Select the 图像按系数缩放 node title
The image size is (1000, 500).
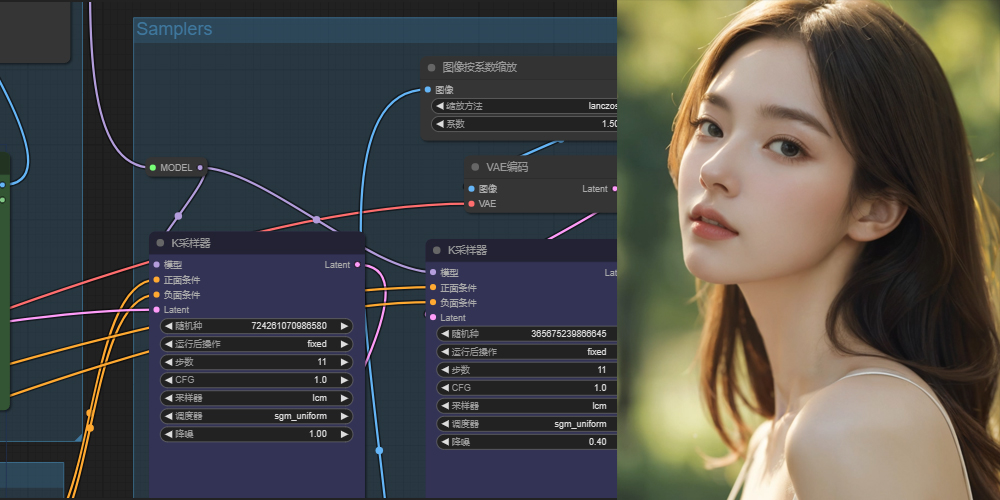pos(480,68)
